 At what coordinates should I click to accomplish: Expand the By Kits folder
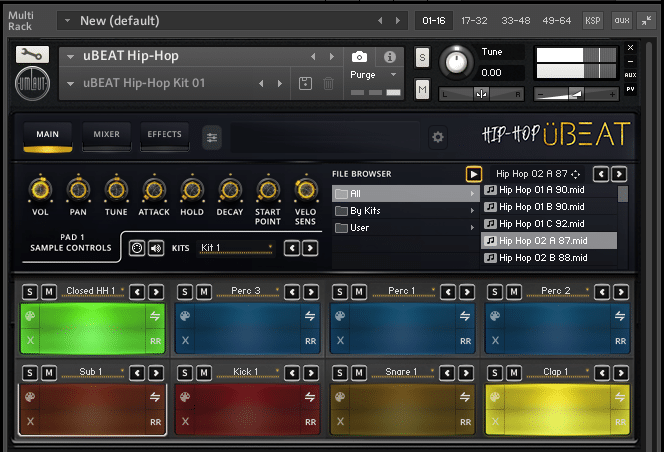406,211
